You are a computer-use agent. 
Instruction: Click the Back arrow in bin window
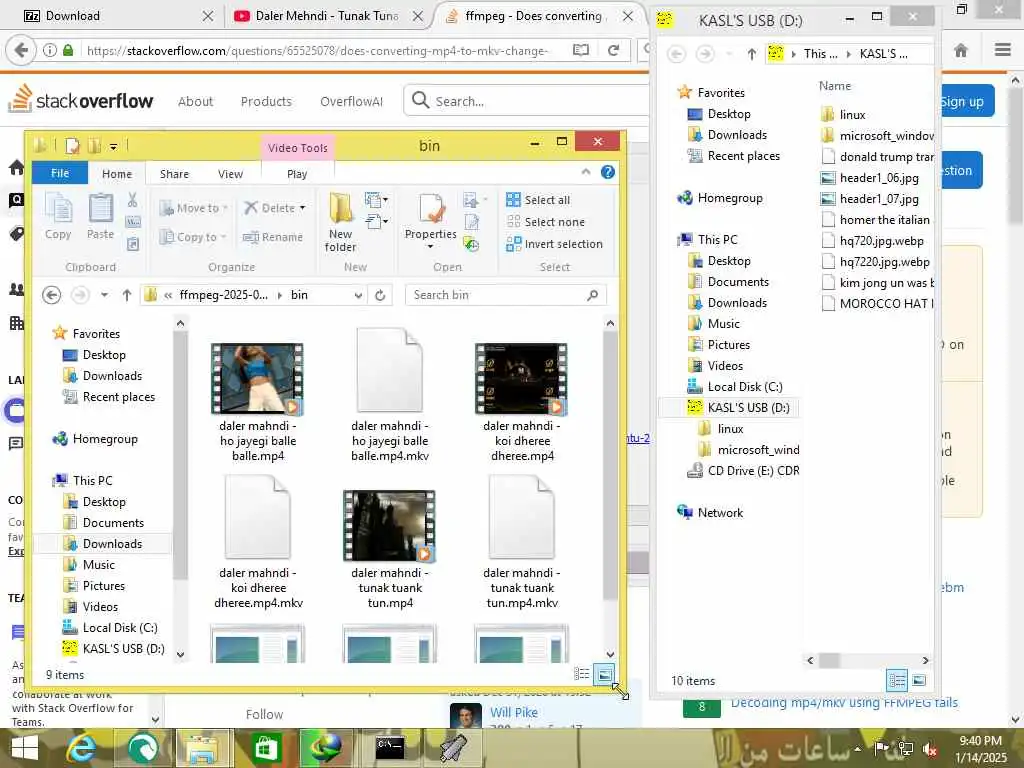point(52,295)
